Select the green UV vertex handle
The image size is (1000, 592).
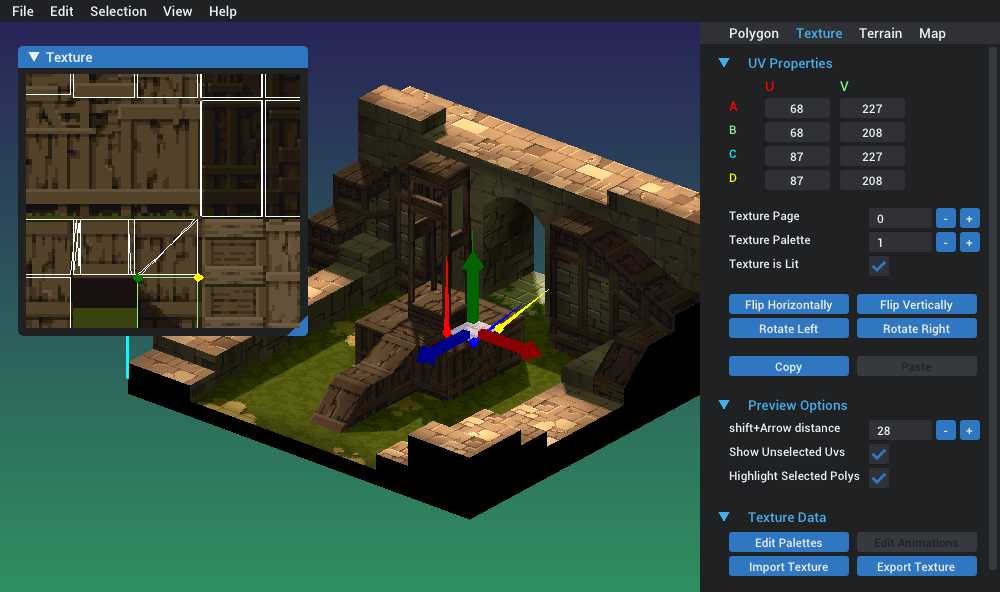[138, 278]
